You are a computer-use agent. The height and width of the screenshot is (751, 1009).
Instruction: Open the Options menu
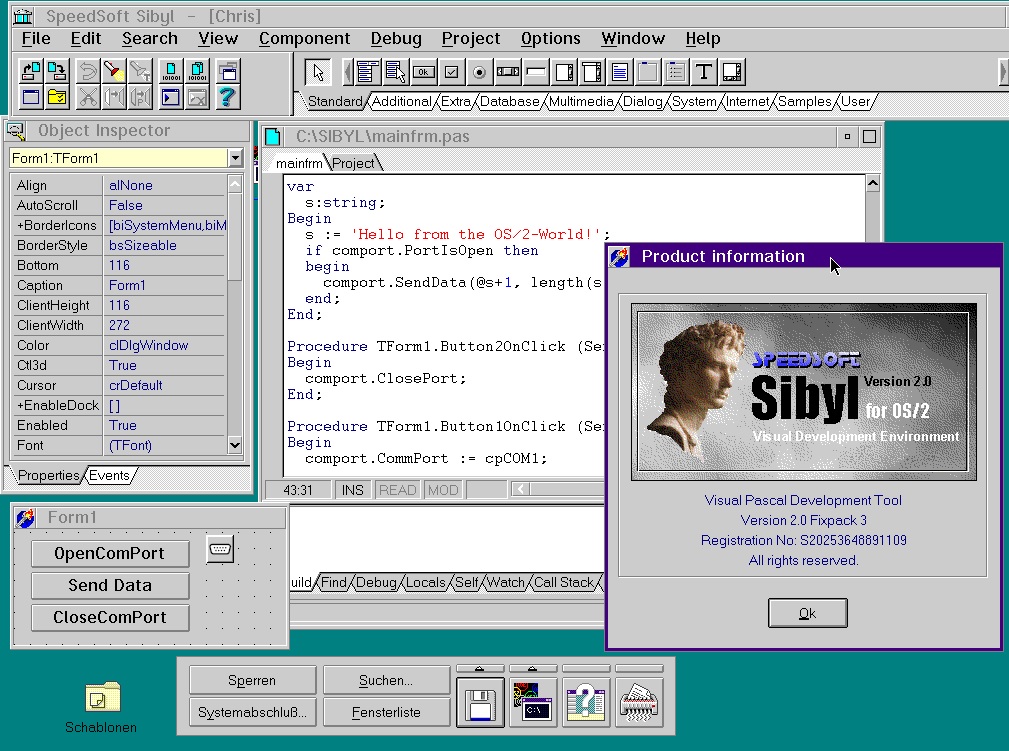point(550,39)
